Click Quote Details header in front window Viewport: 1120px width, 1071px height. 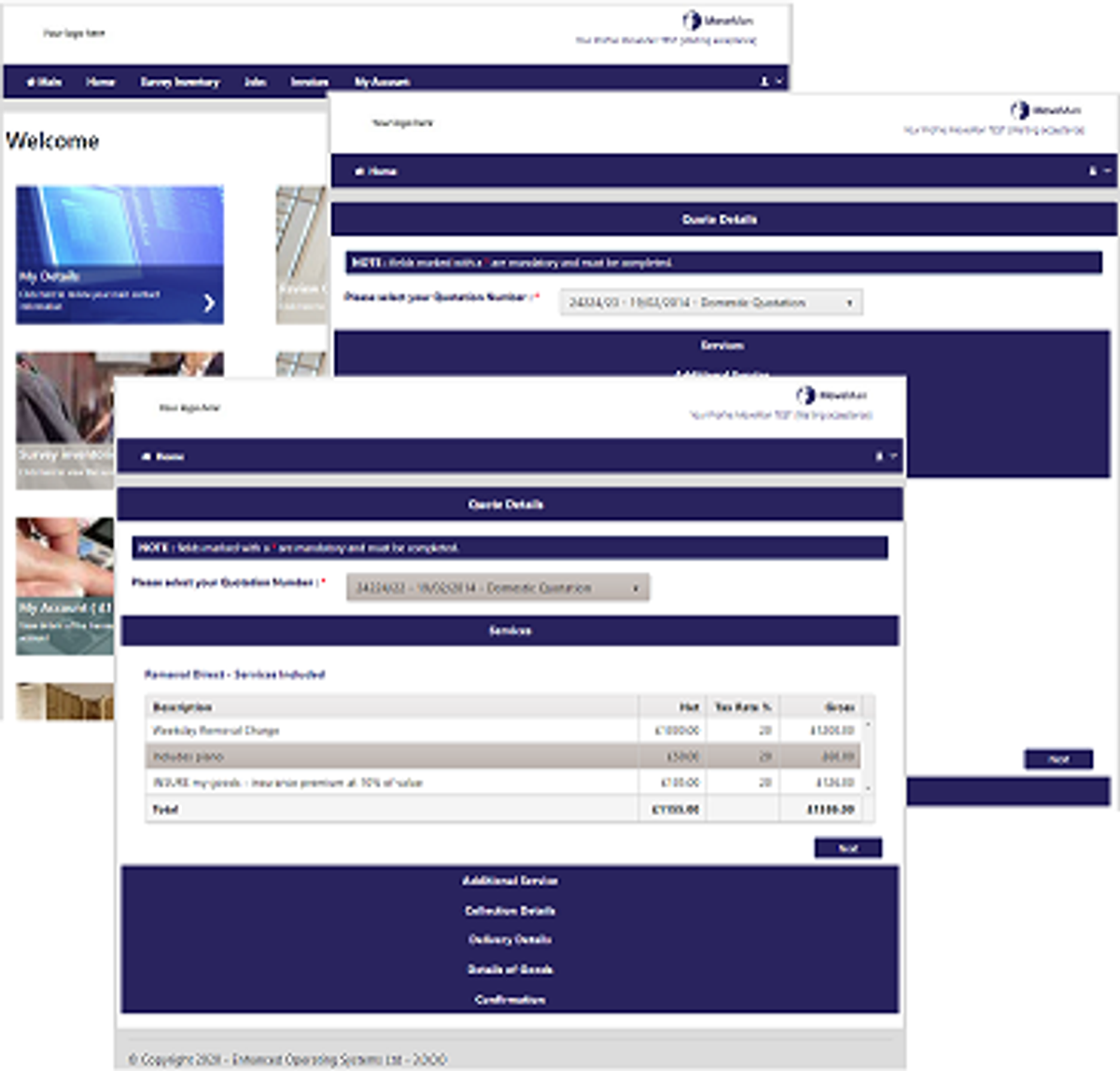[x=510, y=505]
